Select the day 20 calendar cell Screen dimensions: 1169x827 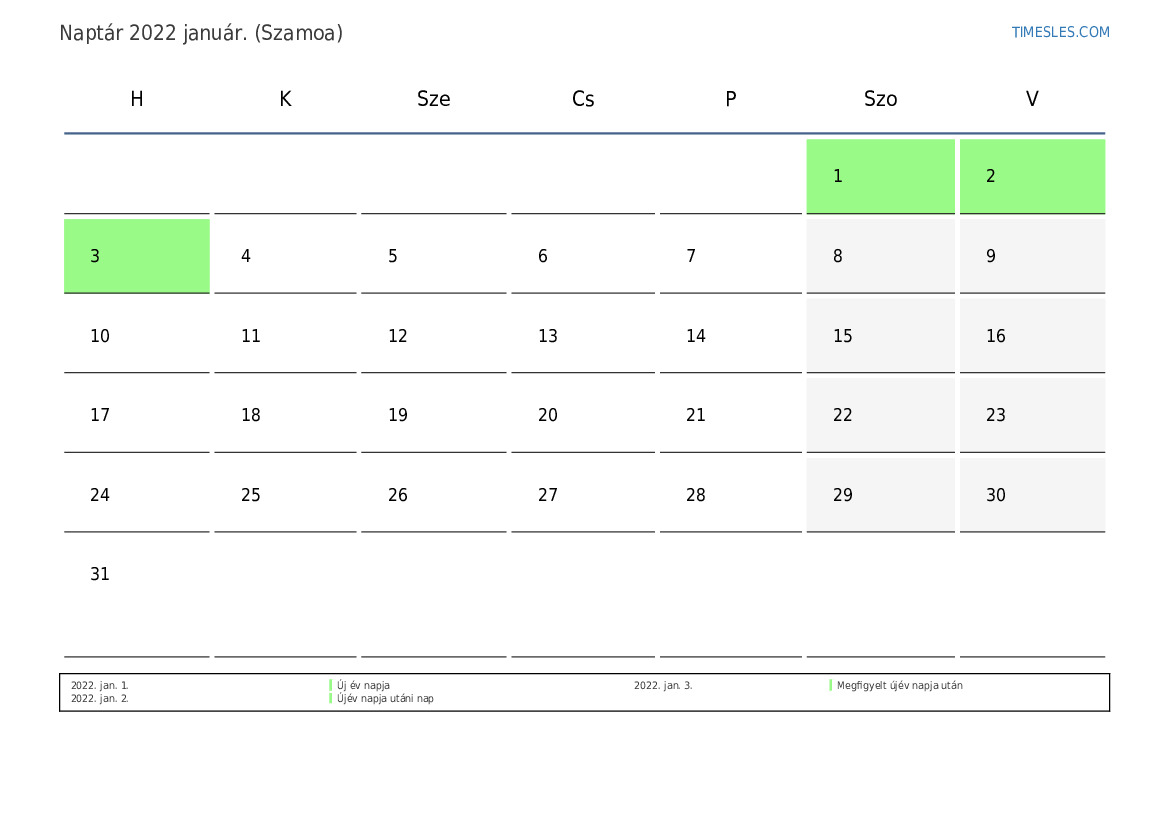tap(582, 415)
